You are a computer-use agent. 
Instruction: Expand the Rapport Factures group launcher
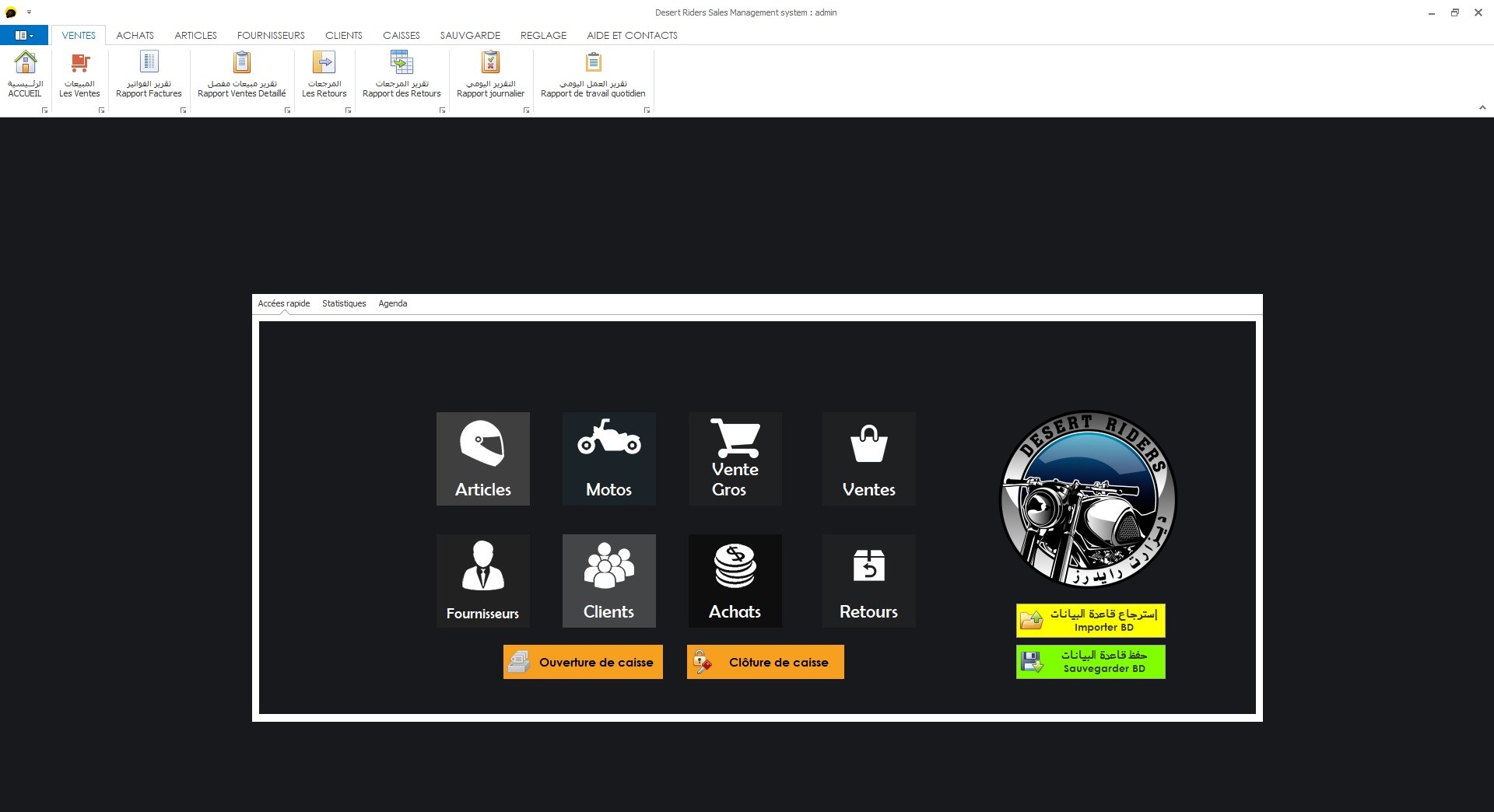pyautogui.click(x=184, y=110)
